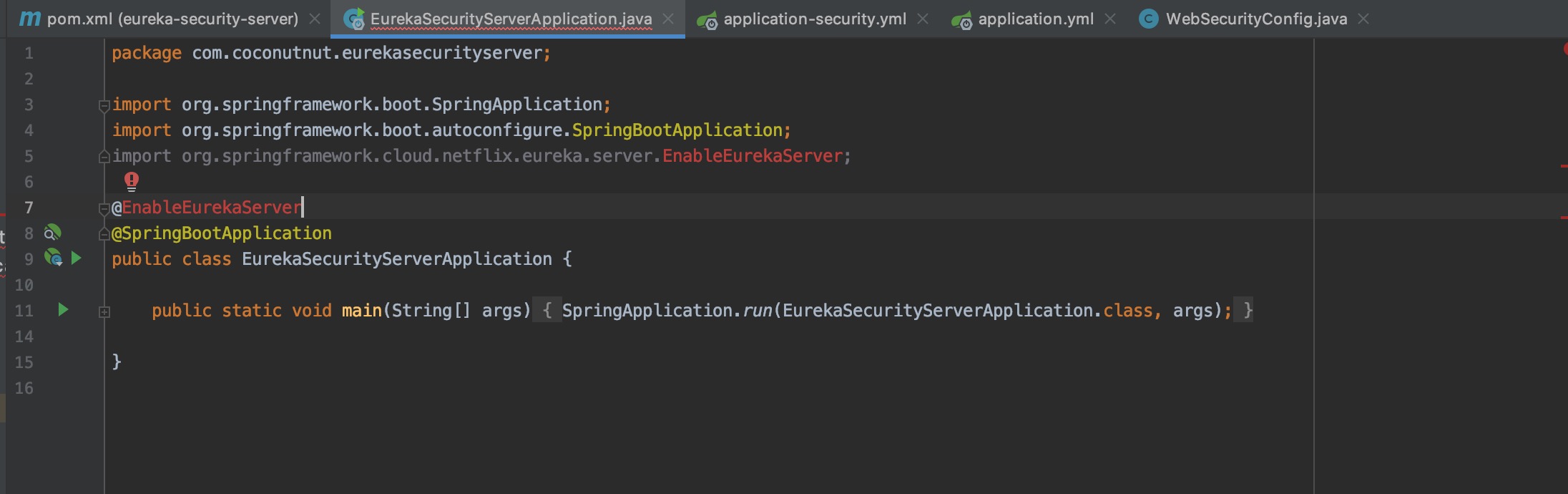Viewport: 1568px width, 494px height.
Task: Close the EurekaSecurityServerApplication.java tab
Action: click(x=668, y=19)
